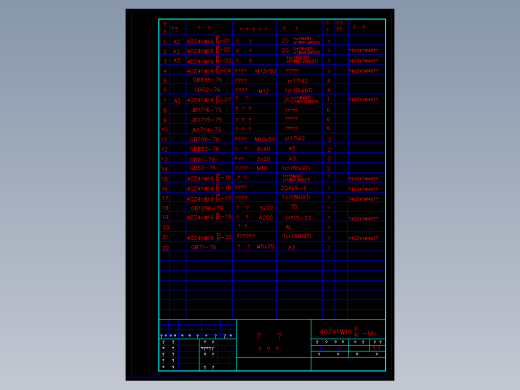Click the '1:1' scale value in title block
The image size is (520, 390).
tap(377, 348)
